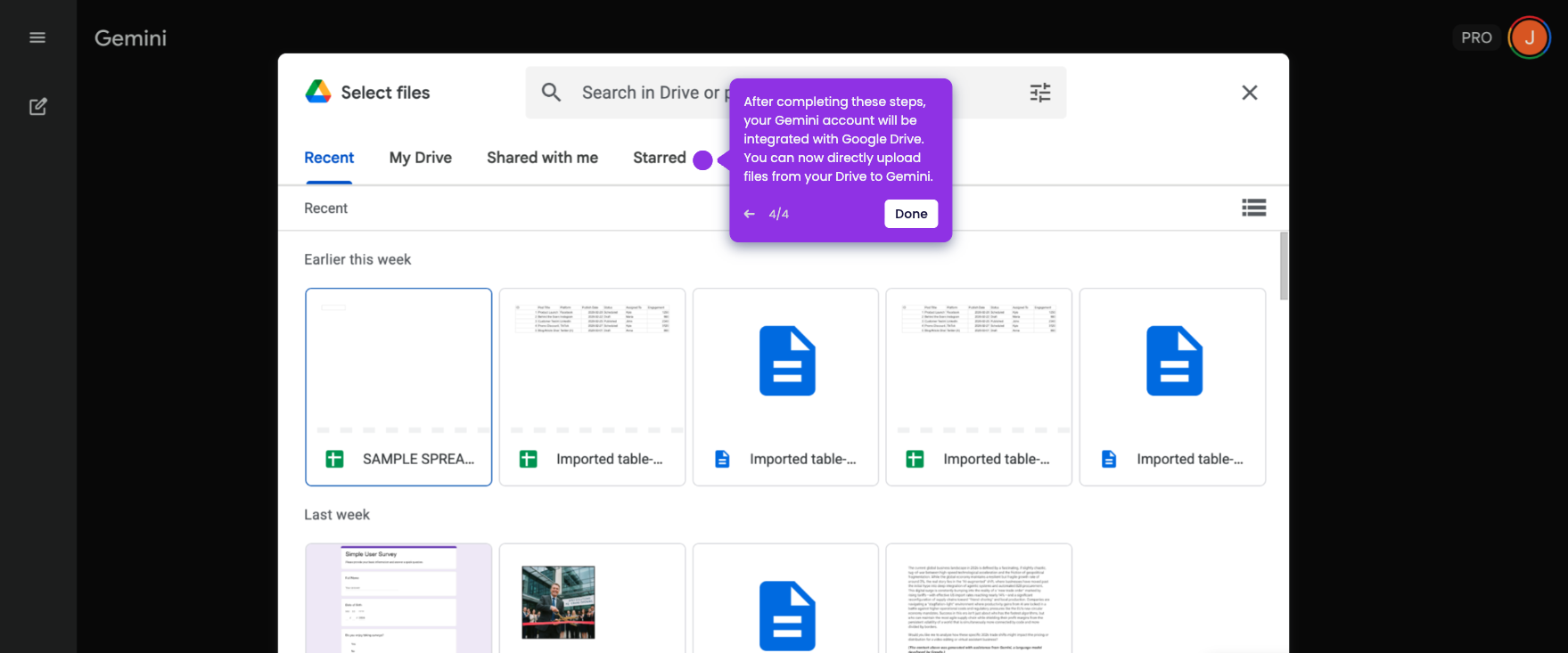Click Docs icon on third Imported table card
The height and width of the screenshot is (653, 1568).
click(722, 459)
